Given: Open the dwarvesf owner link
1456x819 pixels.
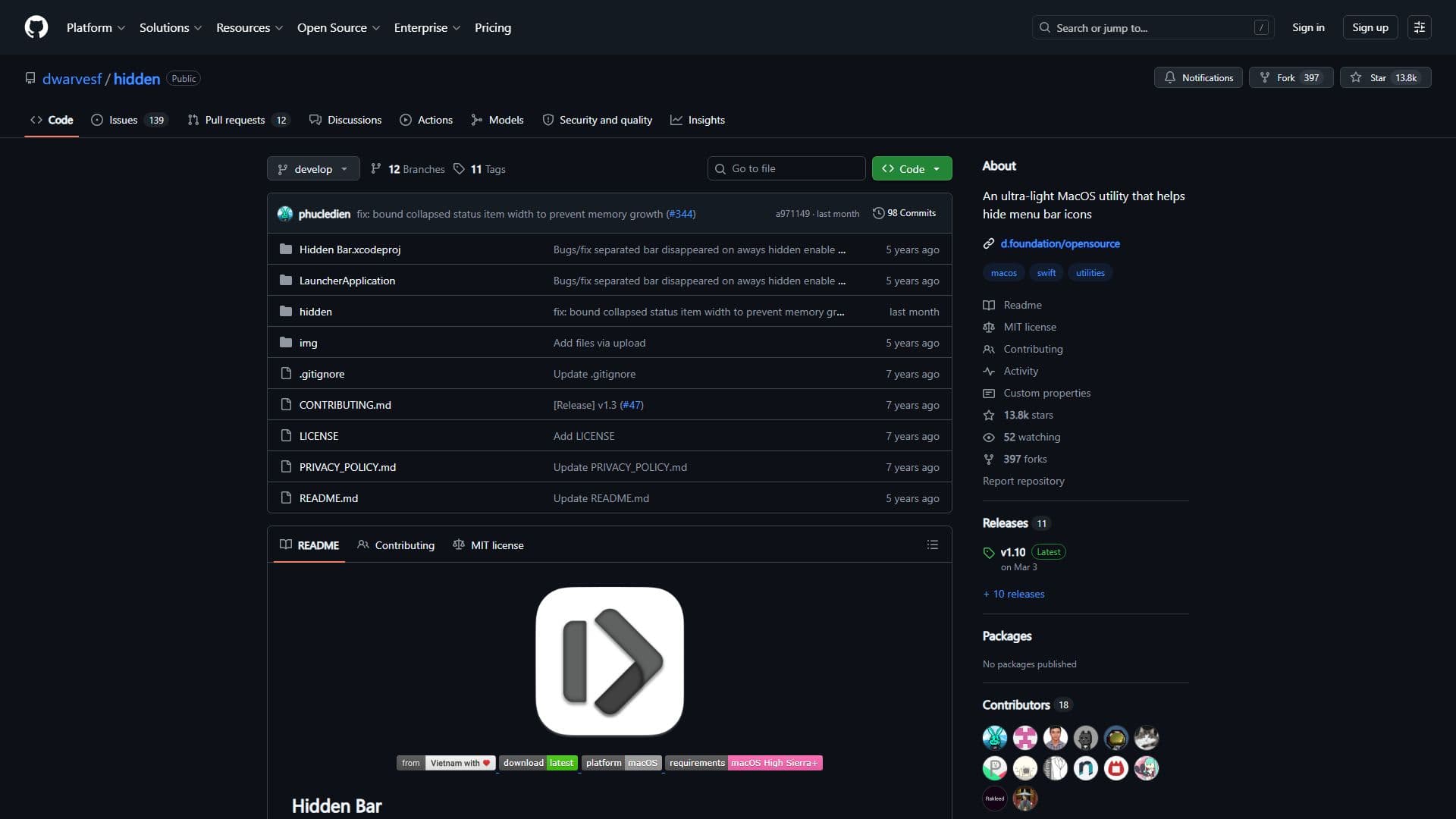Looking at the screenshot, I should coord(72,79).
